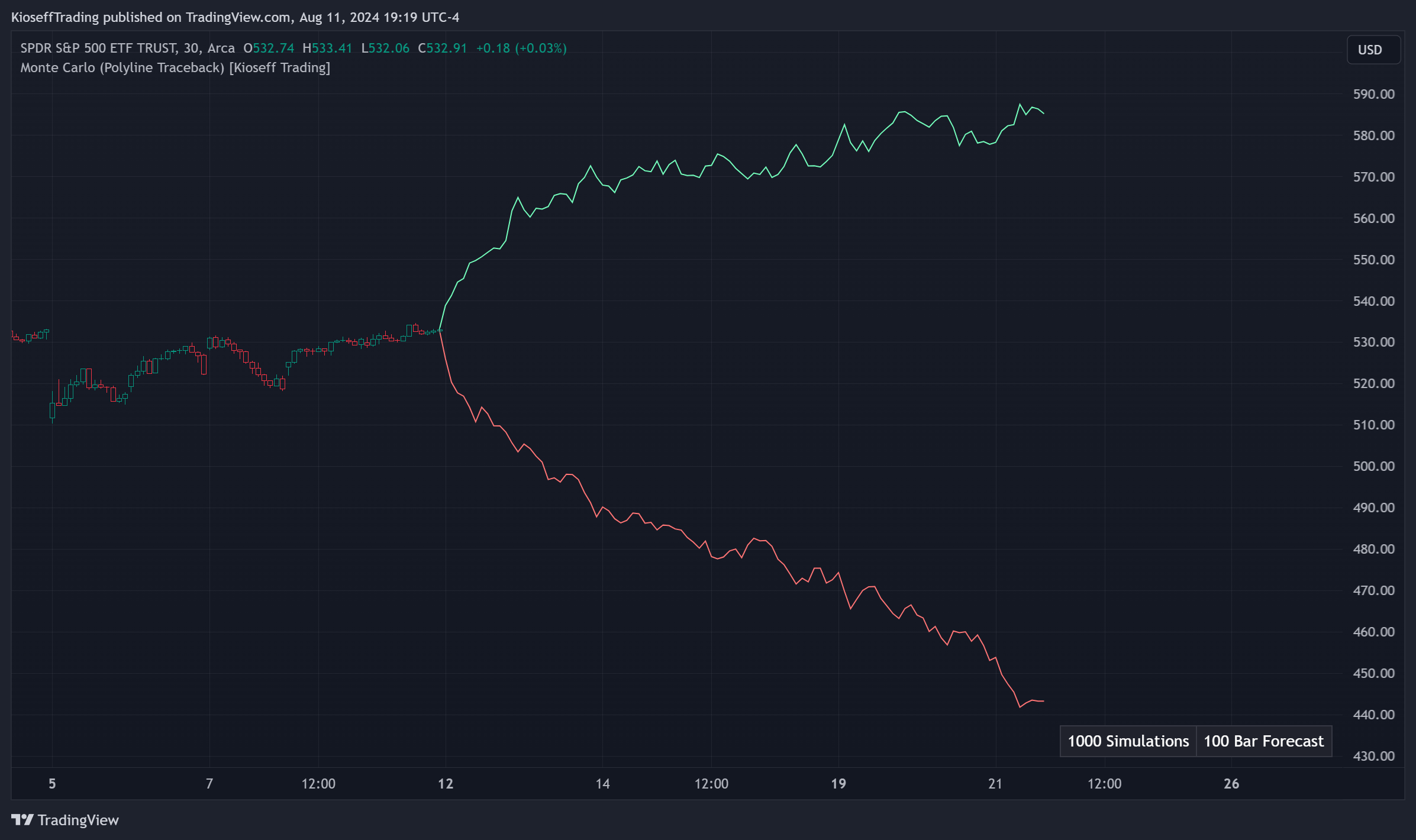The image size is (1416, 840).
Task: Click the 450.00 price axis label
Action: tap(1374, 673)
